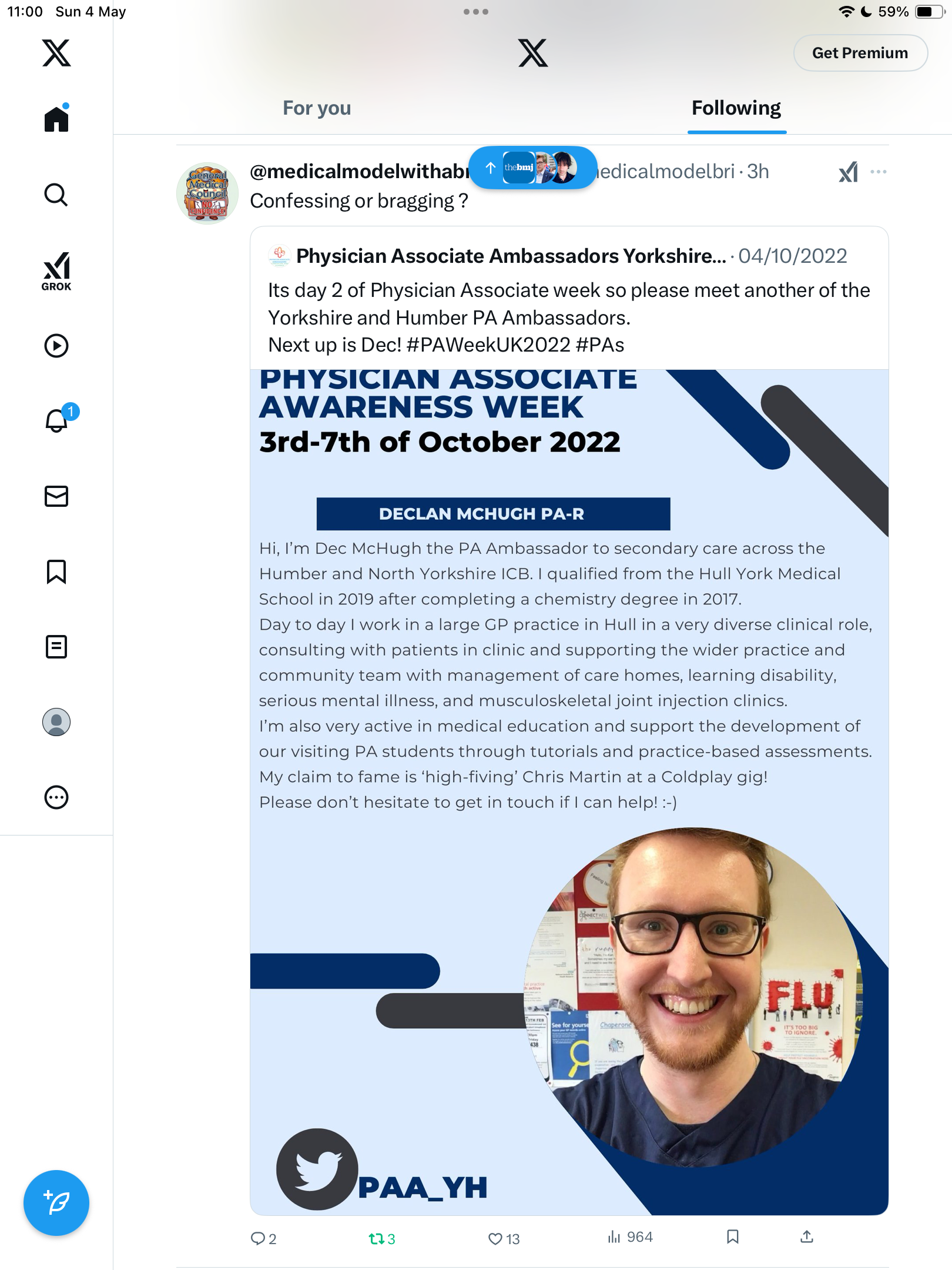The image size is (952, 1270).
Task: Open the Lists icon in sidebar
Action: click(x=56, y=647)
